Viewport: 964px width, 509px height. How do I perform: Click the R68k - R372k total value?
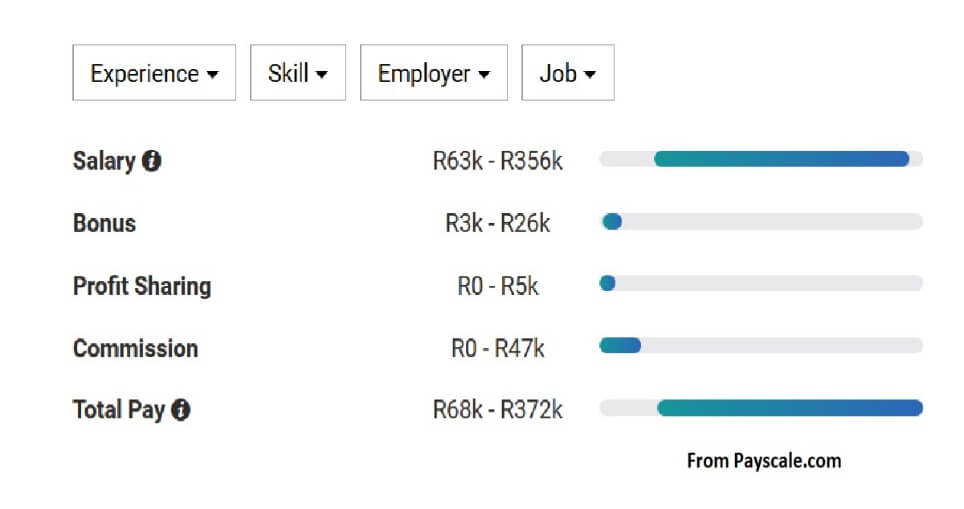(x=497, y=409)
